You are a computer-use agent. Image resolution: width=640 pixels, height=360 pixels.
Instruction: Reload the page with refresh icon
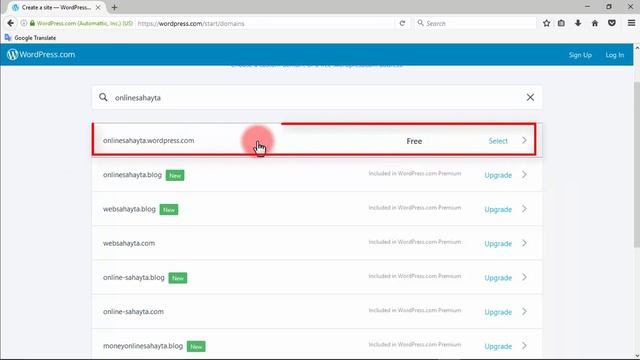pos(402,23)
